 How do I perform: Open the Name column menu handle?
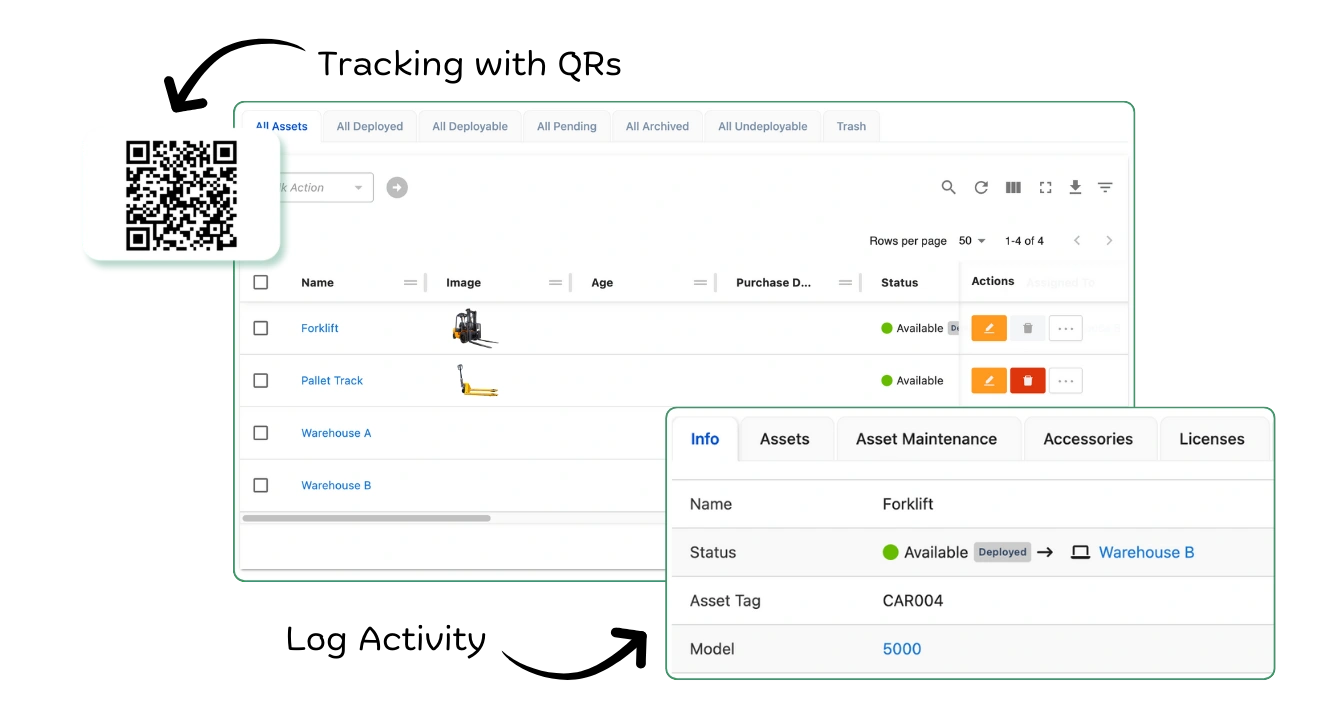410,283
